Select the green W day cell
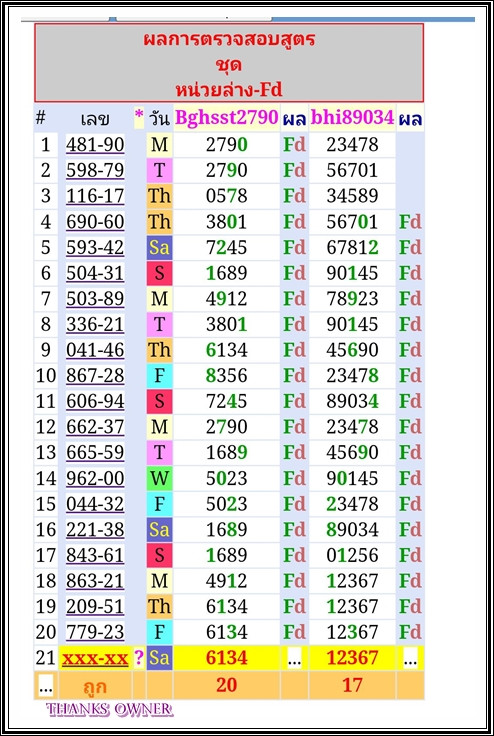494x736 pixels. click(x=159, y=478)
